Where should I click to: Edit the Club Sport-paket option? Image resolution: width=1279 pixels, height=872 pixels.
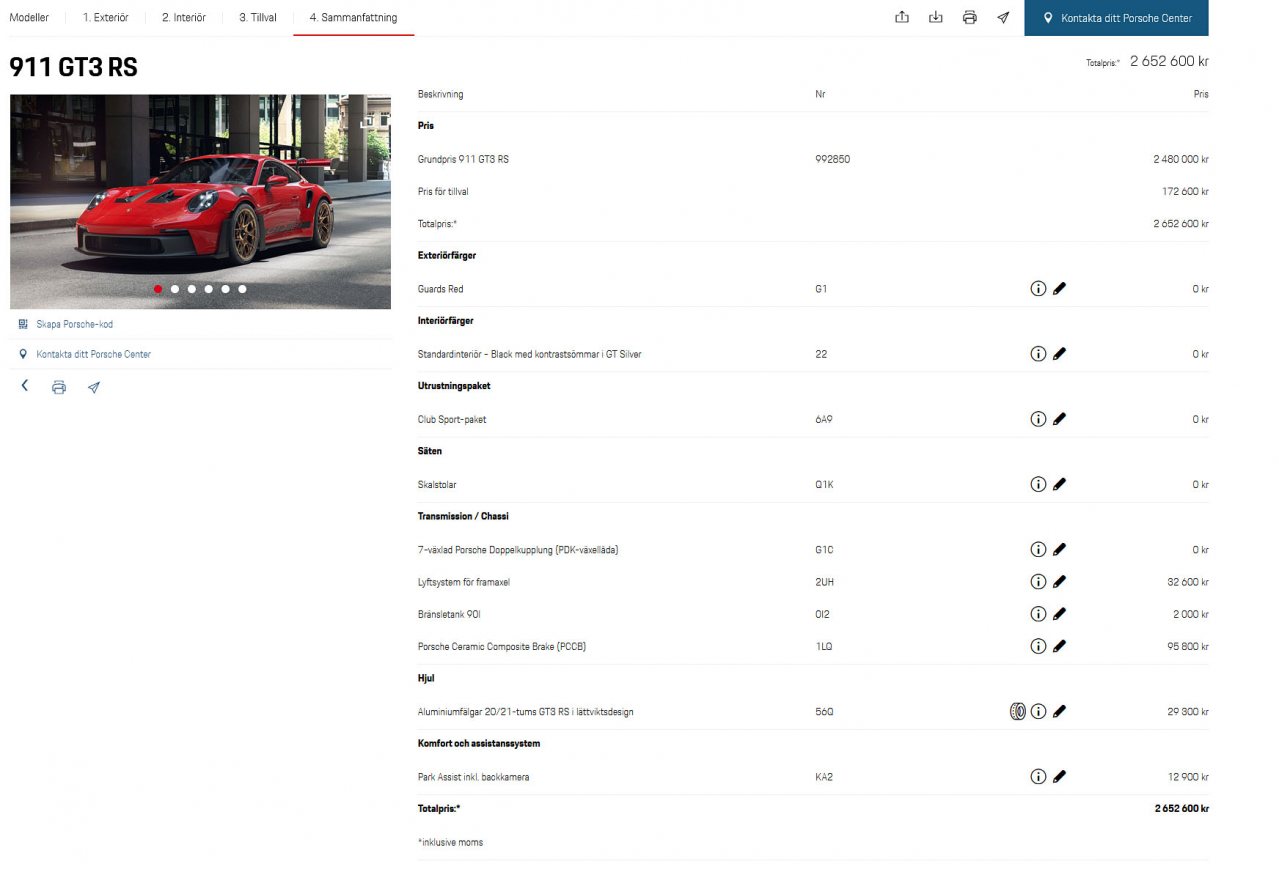1060,419
